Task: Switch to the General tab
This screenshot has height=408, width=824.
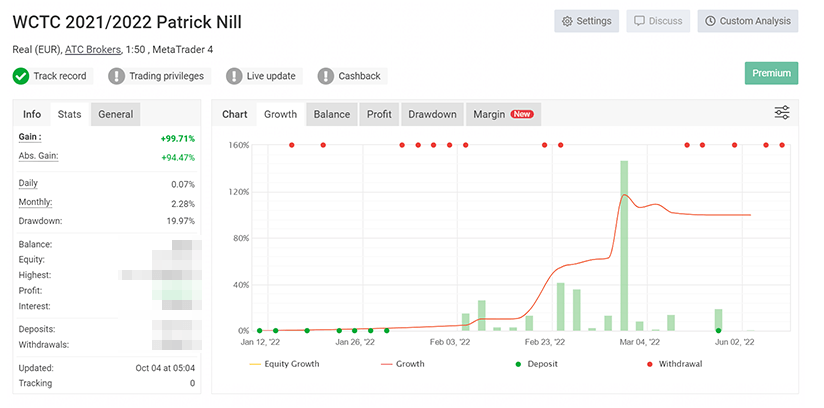Action: (115, 114)
